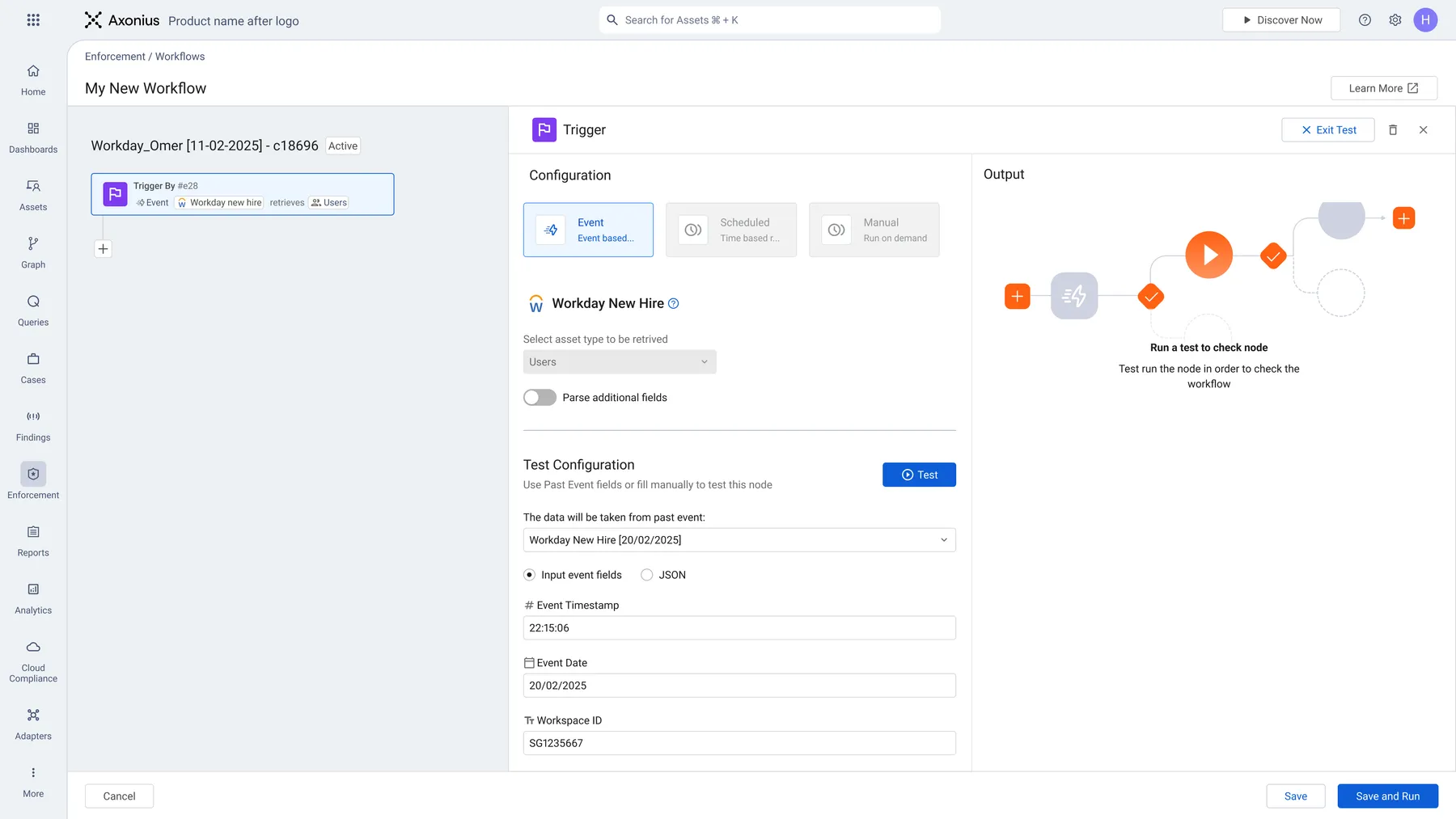Open the Home sidebar item
This screenshot has height=819, width=1456.
(33, 80)
